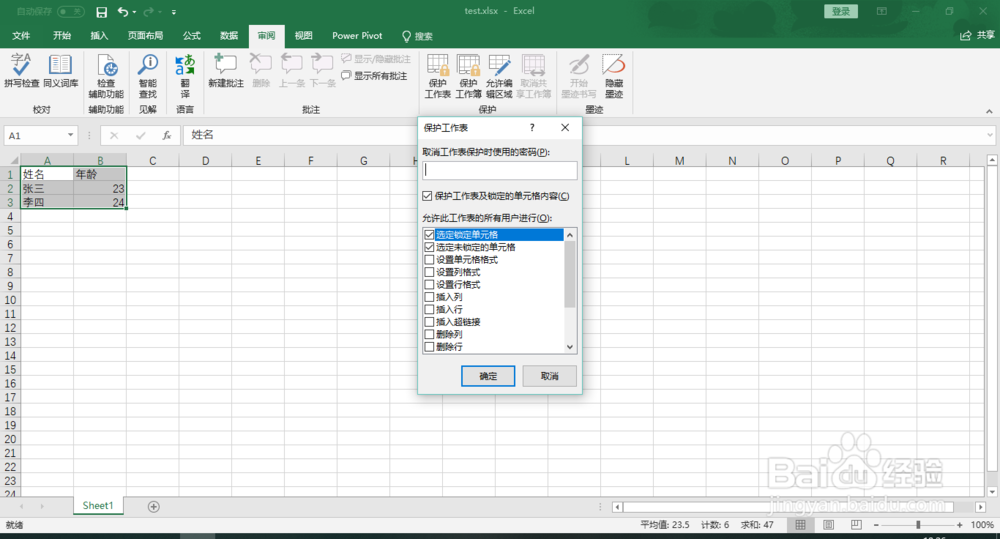Uncheck Select locked cells option

[x=429, y=235]
